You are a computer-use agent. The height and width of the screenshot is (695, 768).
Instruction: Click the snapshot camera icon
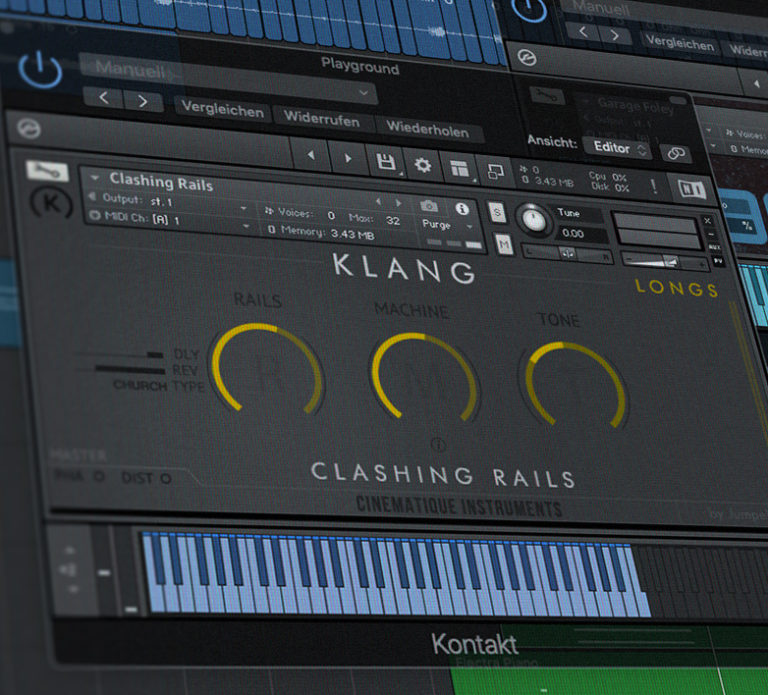click(x=429, y=206)
